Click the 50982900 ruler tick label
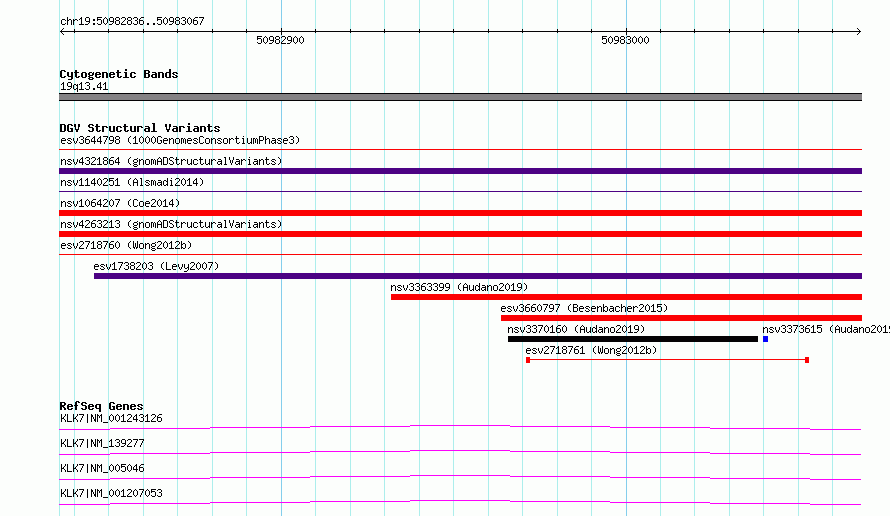This screenshot has width=890, height=516. tap(280, 40)
